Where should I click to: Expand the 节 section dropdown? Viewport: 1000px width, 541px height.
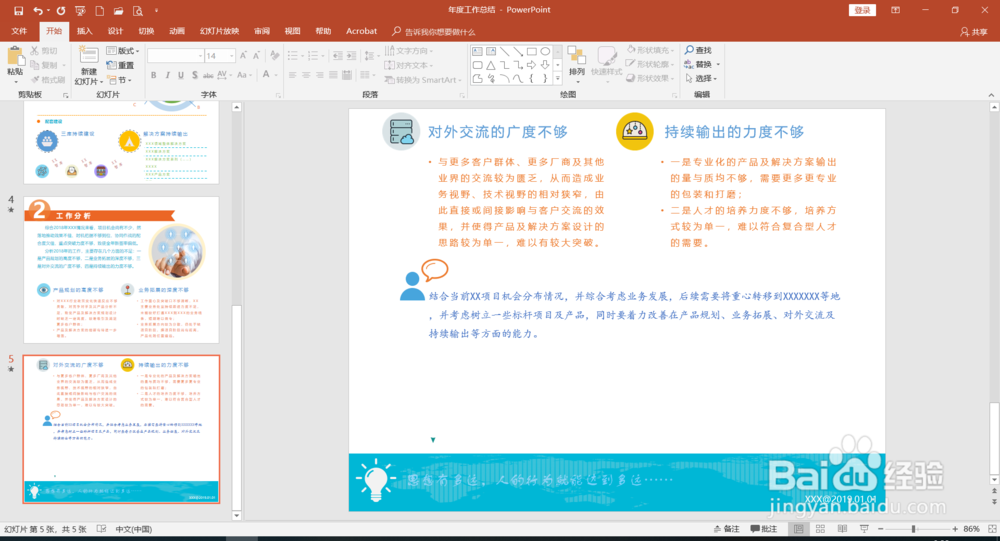click(x=121, y=80)
